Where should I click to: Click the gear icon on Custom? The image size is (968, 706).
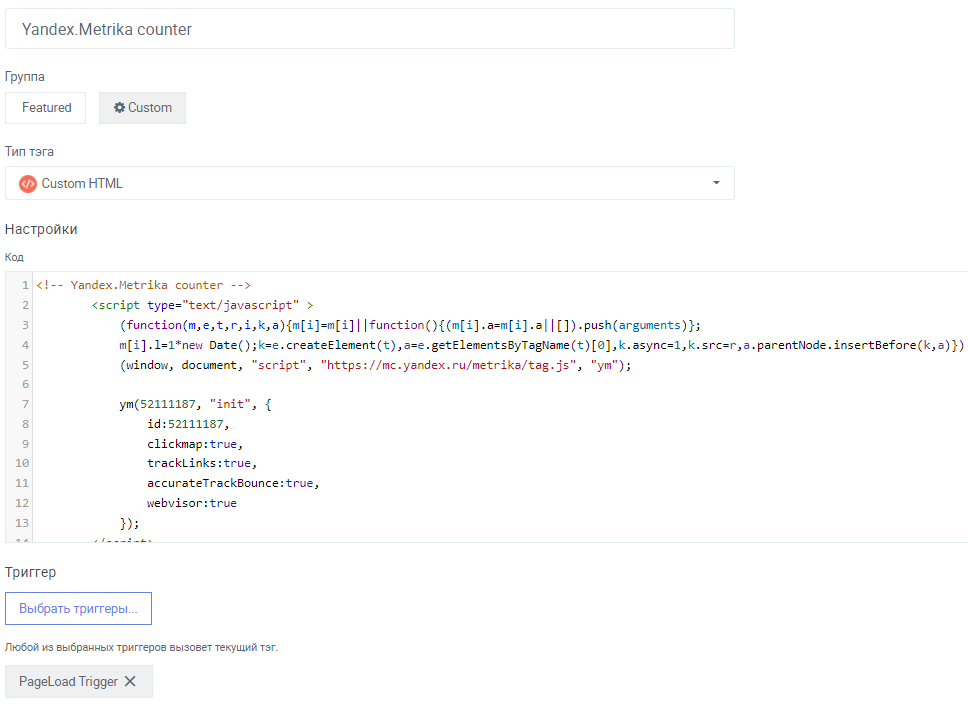120,107
